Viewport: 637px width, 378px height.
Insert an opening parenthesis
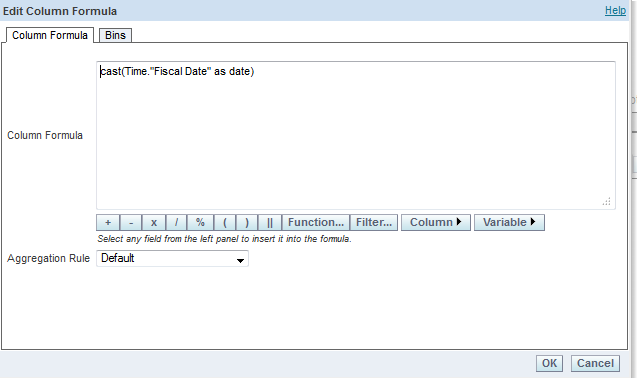pyautogui.click(x=225, y=223)
